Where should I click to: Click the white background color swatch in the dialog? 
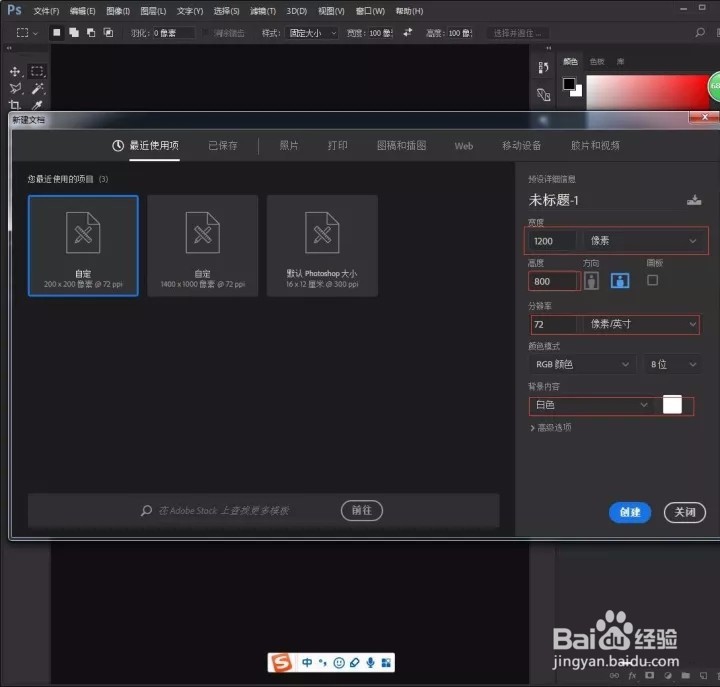[672, 405]
